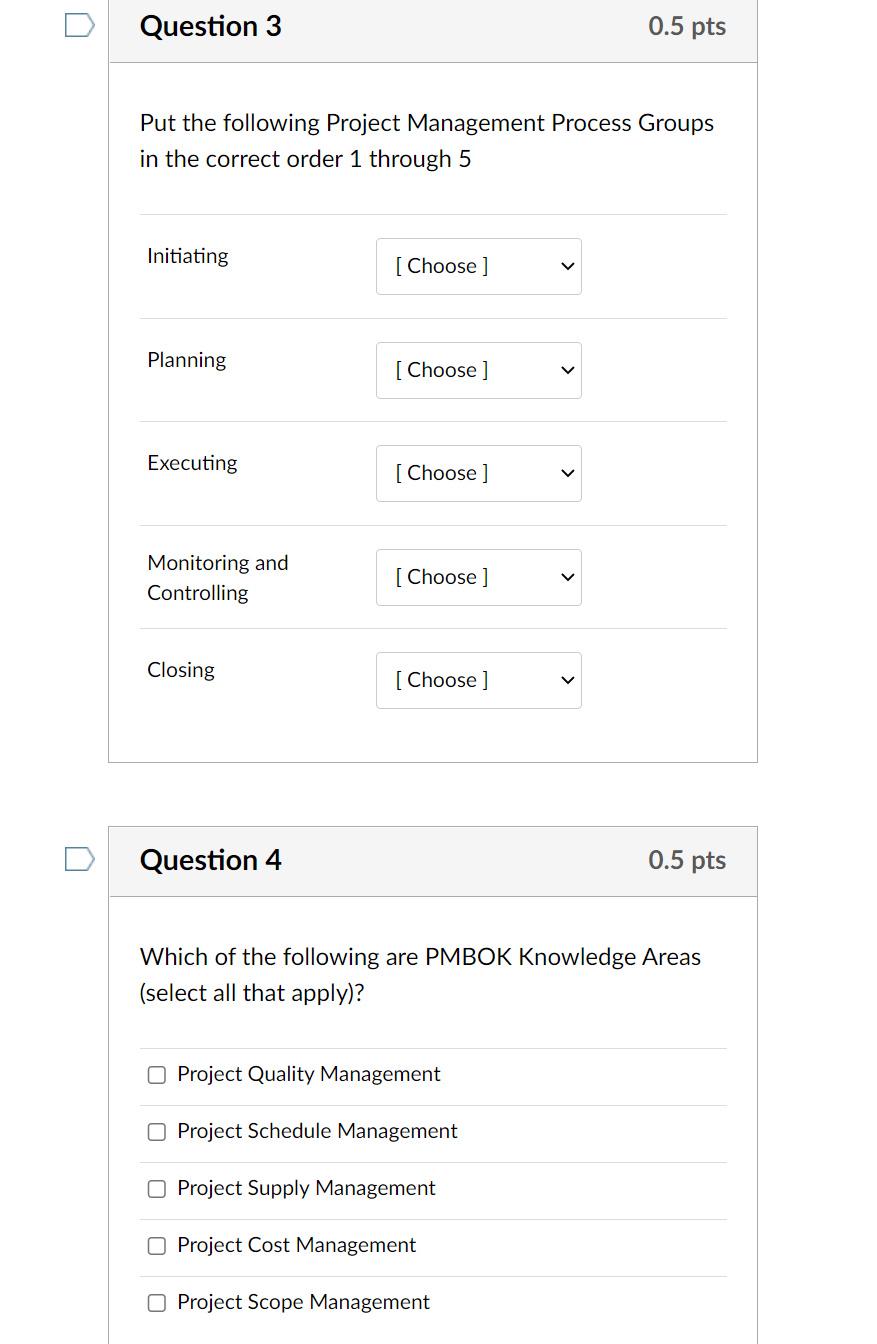Flag Question 4 with the bookmark icon
This screenshot has width=877, height=1344.
(x=80, y=860)
